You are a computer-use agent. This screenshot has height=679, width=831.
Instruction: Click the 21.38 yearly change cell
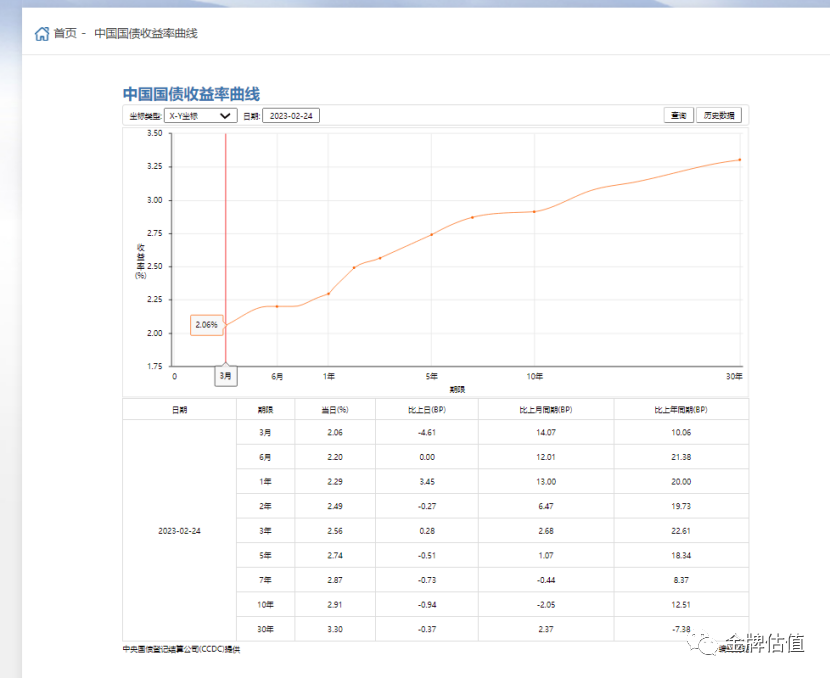(681, 457)
